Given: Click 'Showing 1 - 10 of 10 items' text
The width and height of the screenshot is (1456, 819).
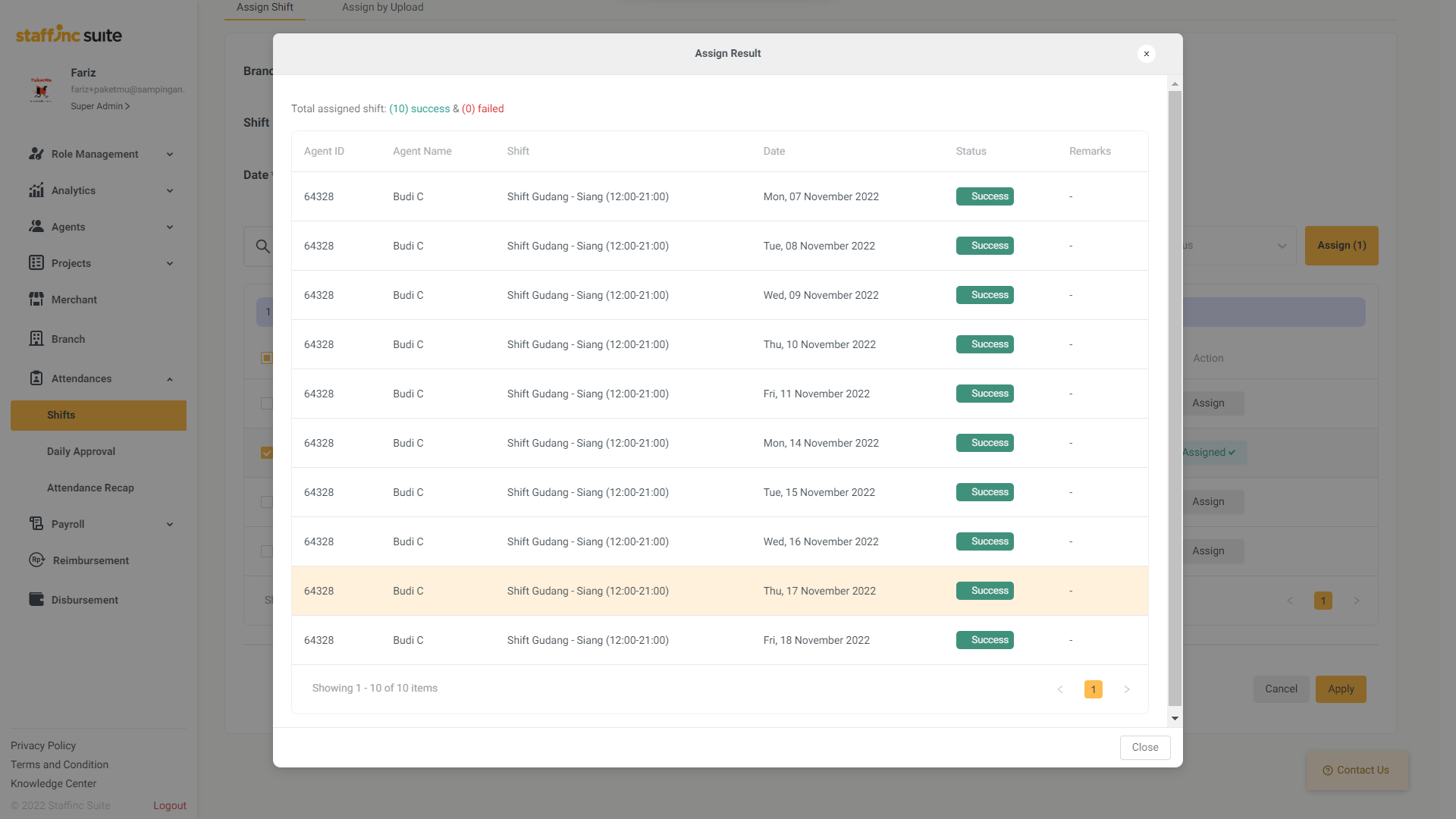Looking at the screenshot, I should tap(375, 689).
